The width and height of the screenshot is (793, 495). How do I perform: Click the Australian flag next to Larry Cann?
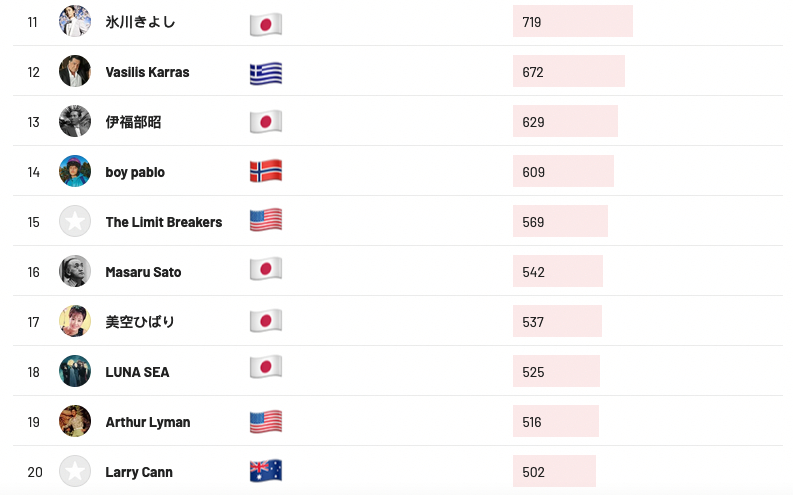pos(266,472)
